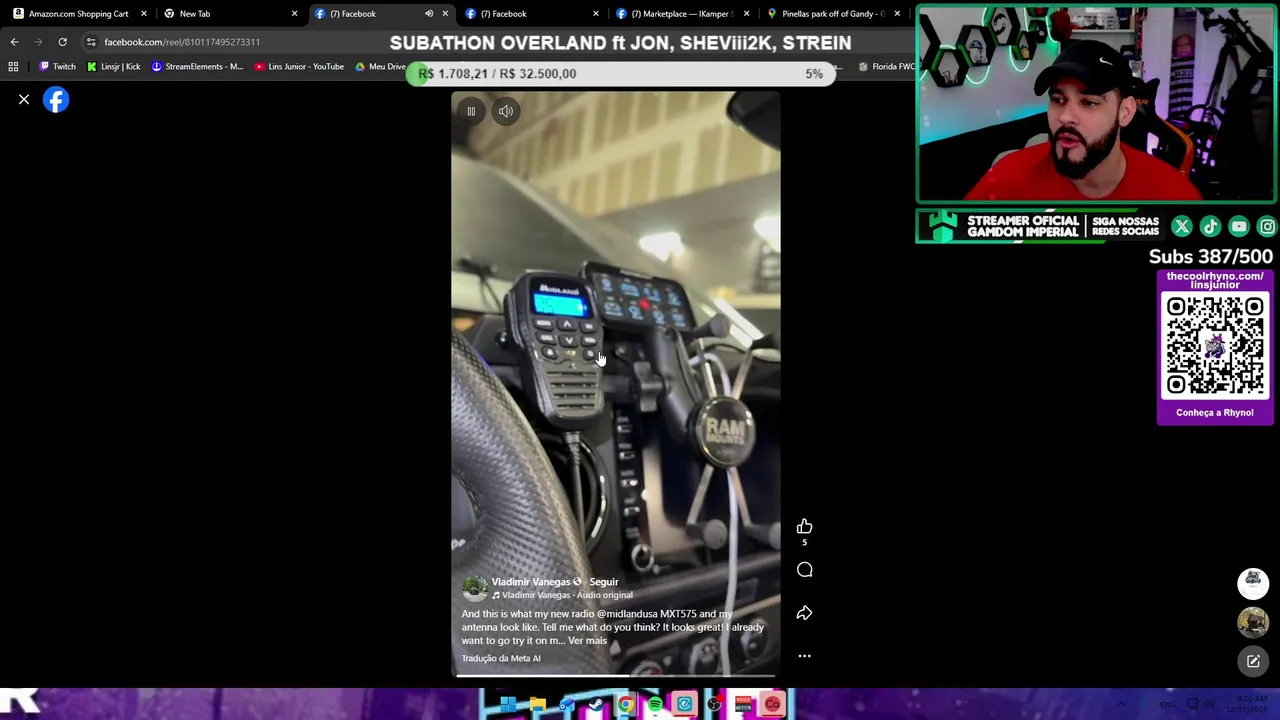
Task: Follow Vladimir Vanegas via Seguir
Action: point(604,582)
